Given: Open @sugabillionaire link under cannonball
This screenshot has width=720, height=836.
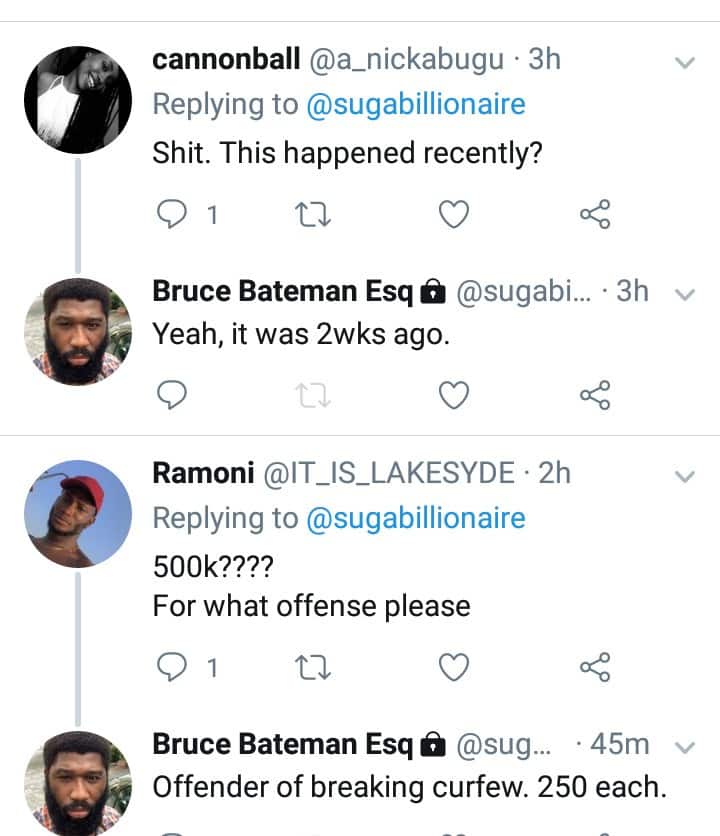Looking at the screenshot, I should click(415, 105).
